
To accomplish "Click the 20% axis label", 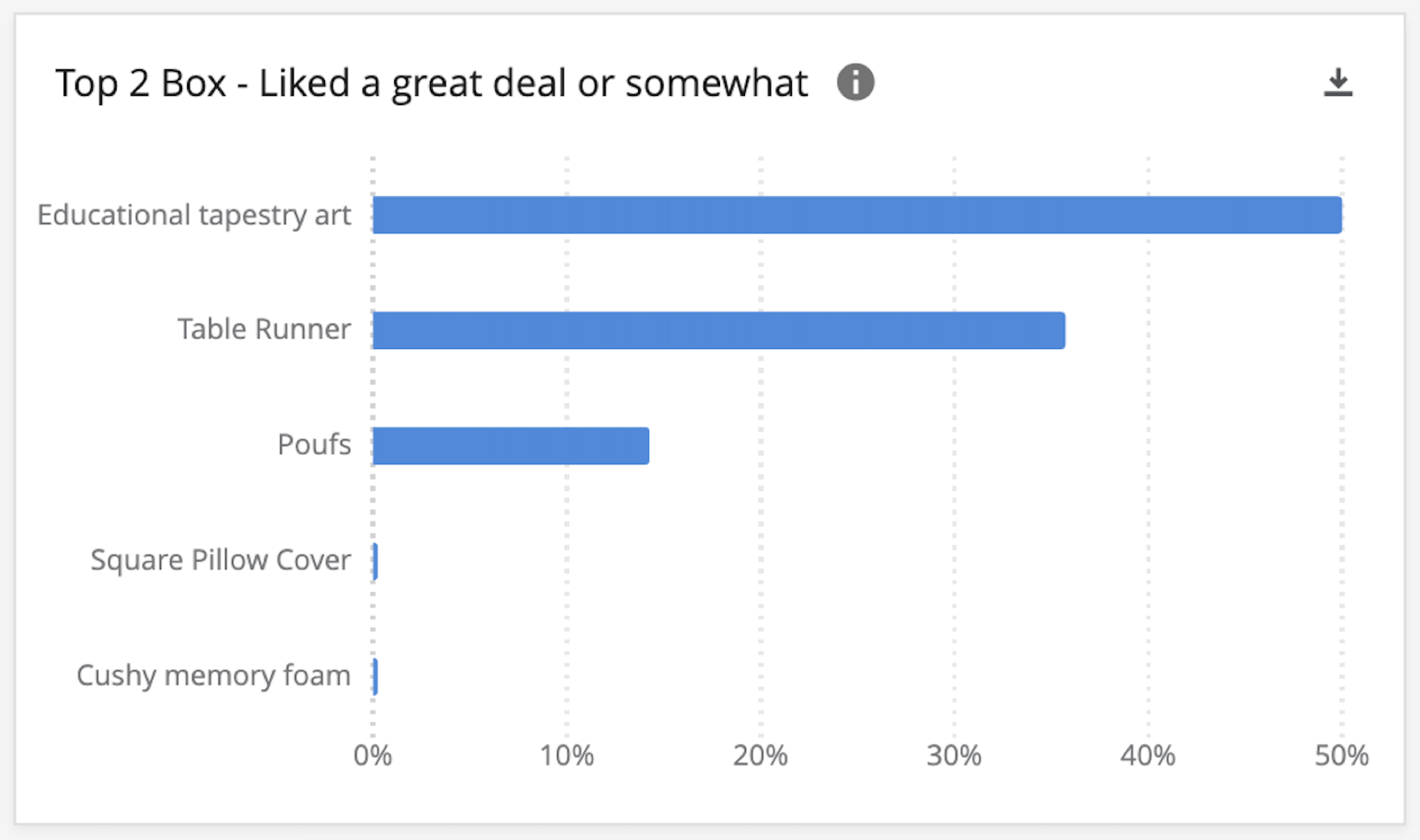I will pos(762,756).
